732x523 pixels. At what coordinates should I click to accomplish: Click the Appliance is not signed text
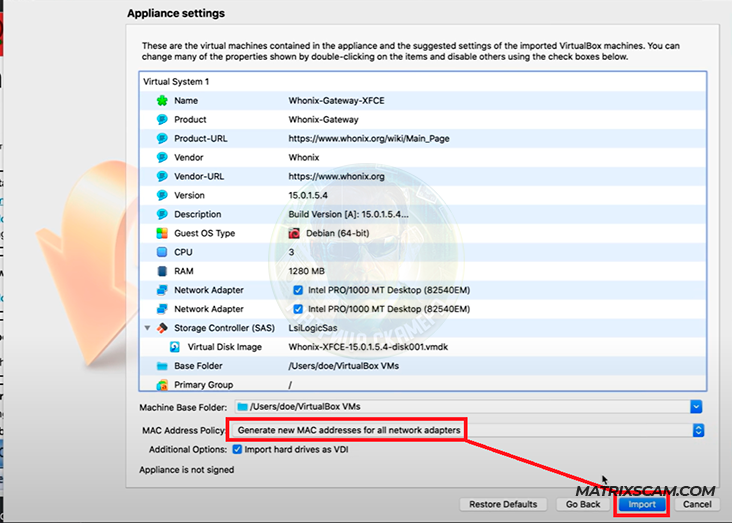point(187,470)
